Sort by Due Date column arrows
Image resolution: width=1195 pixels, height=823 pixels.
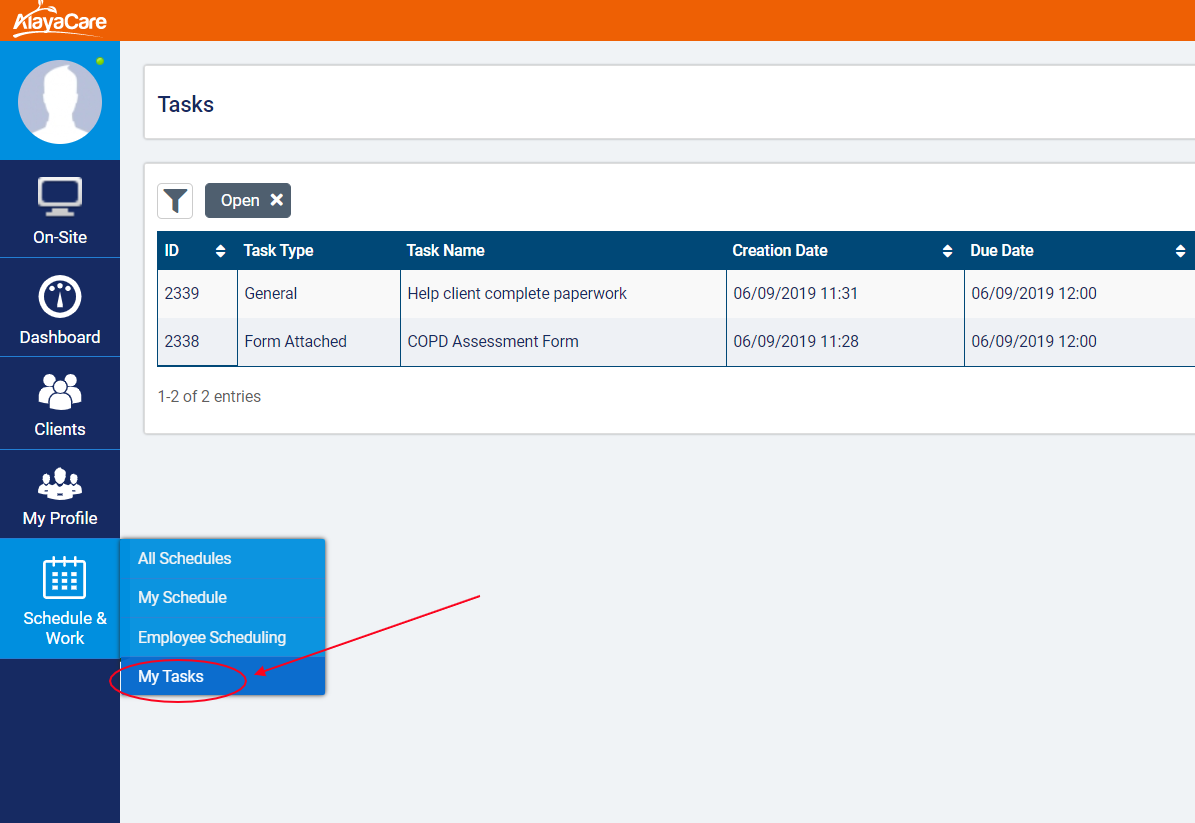click(1180, 251)
